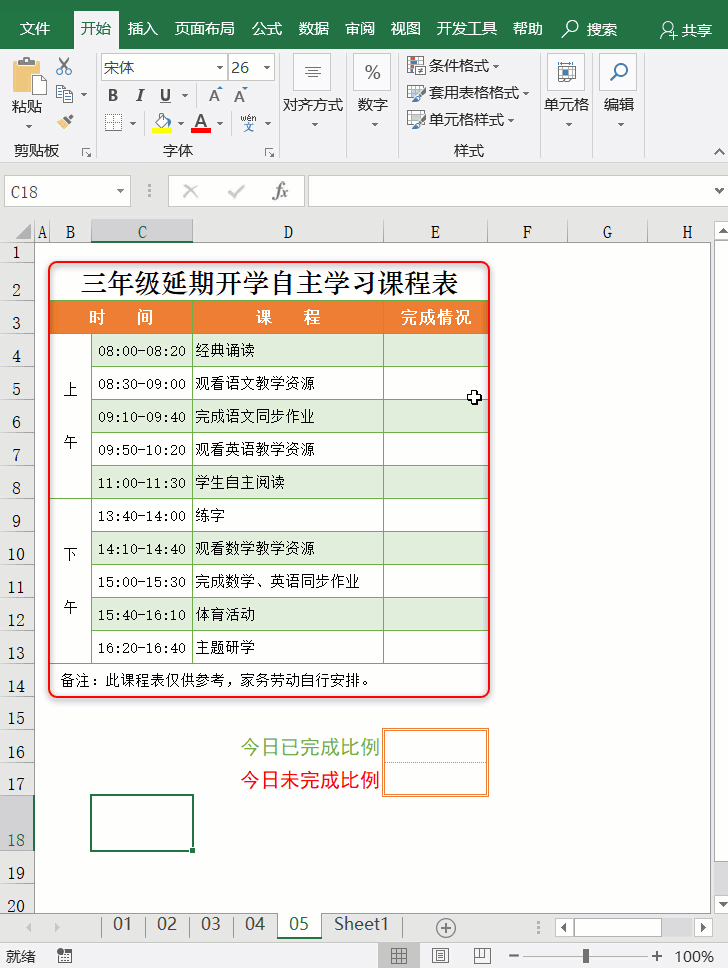Open paste options dropdown arrow
The image size is (728, 968).
pyautogui.click(x=28, y=127)
